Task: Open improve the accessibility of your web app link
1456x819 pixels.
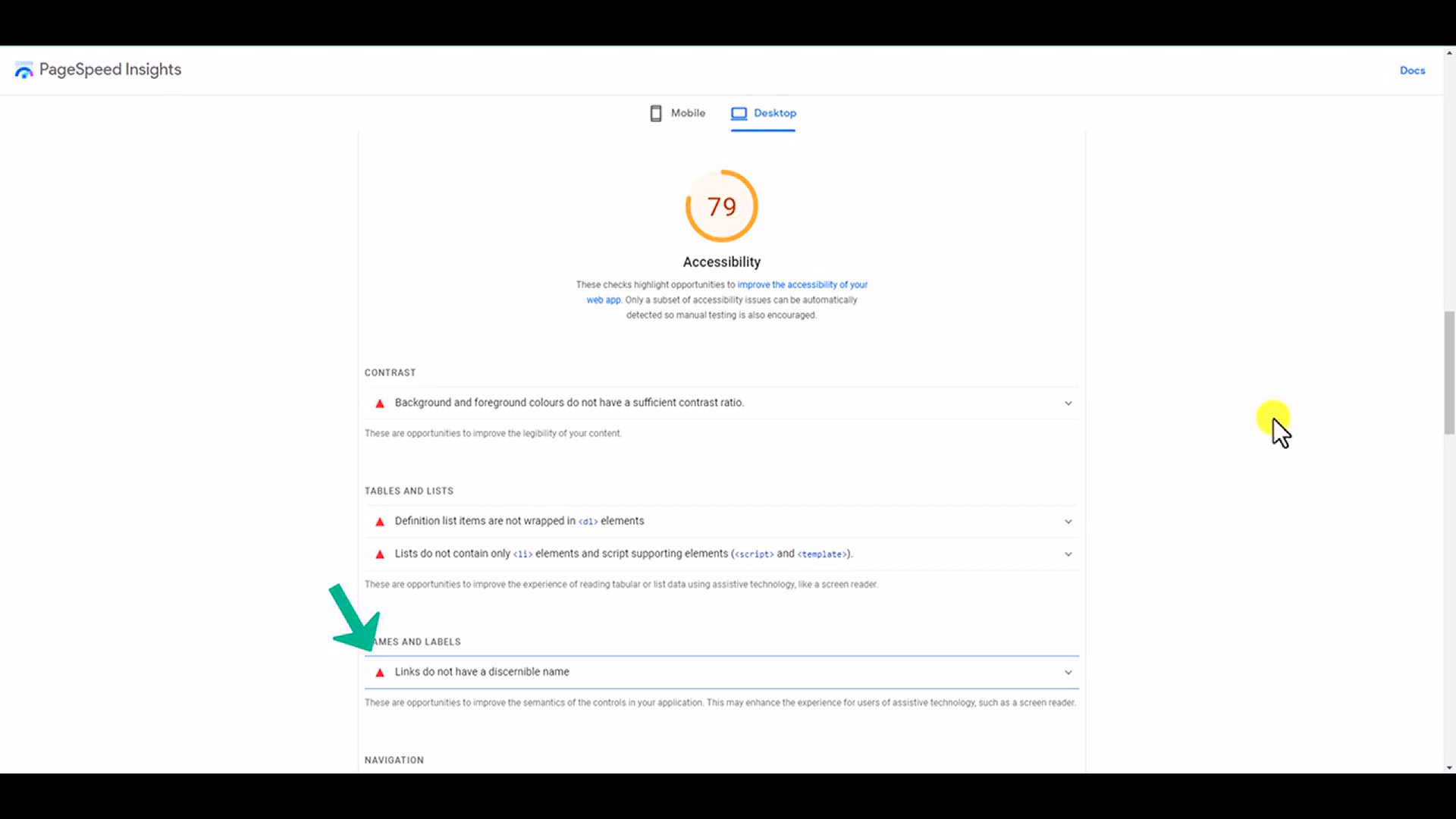Action: click(726, 292)
